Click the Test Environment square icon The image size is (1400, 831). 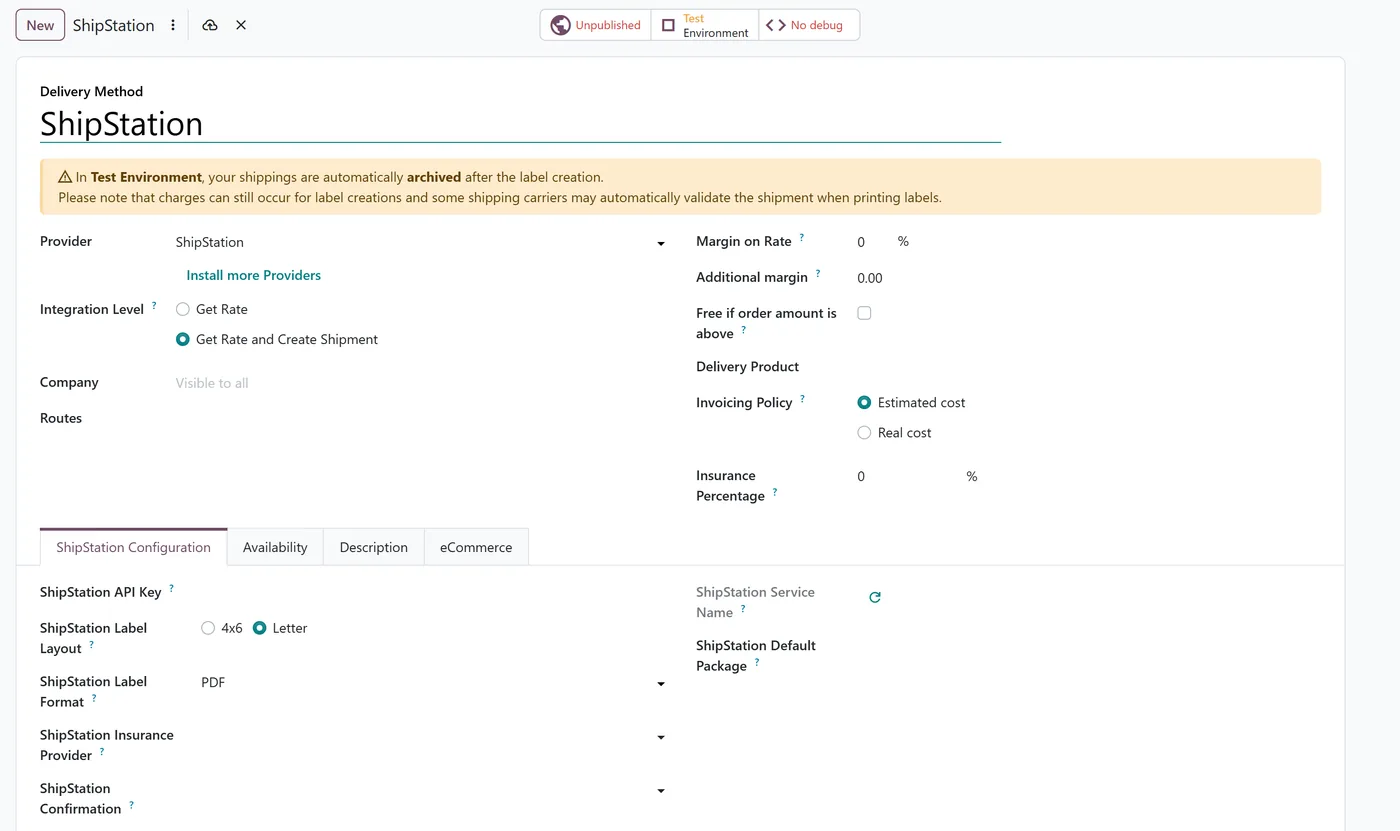[668, 25]
